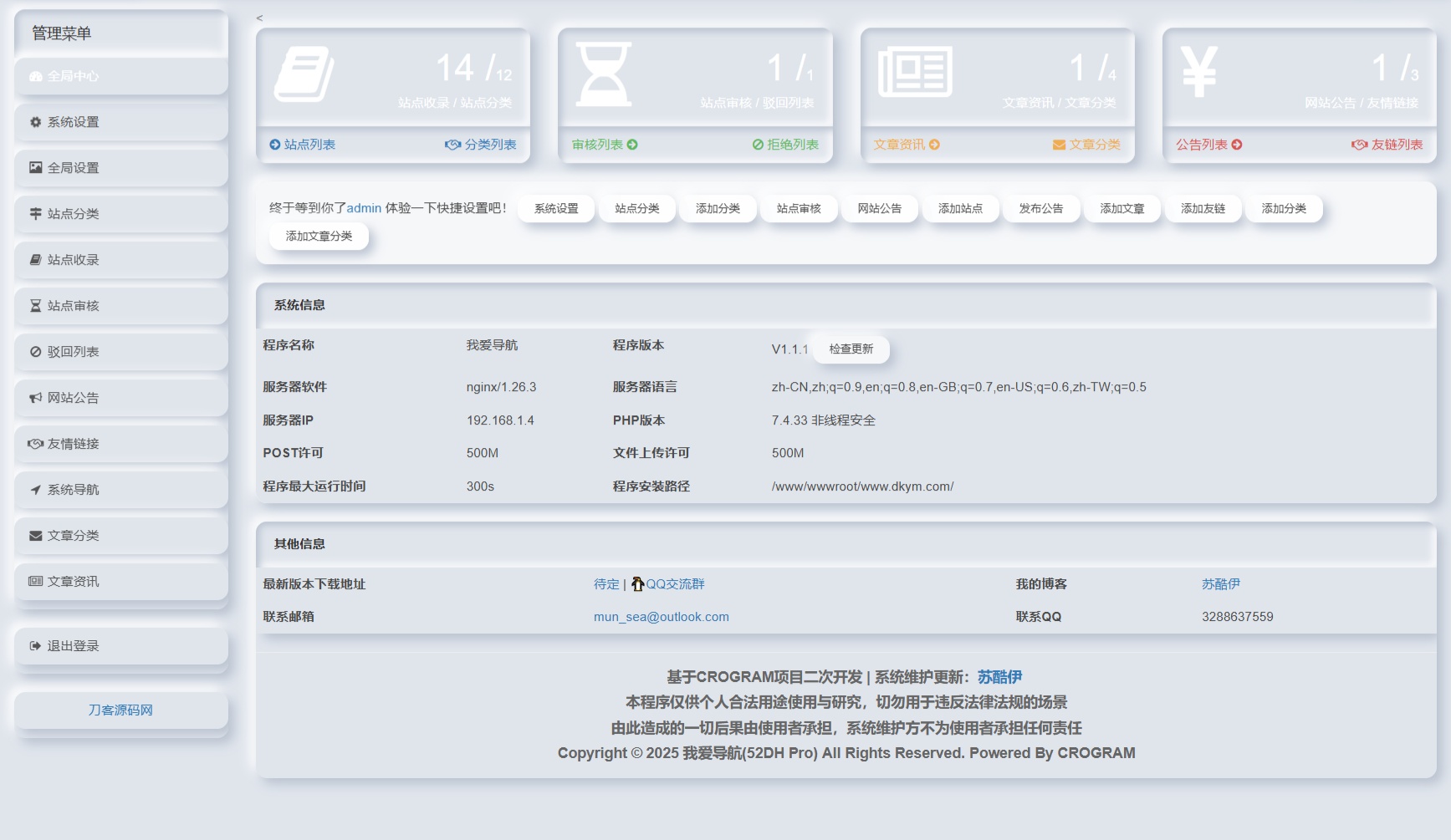The image size is (1451, 840).
Task: Click the hourglass icon on the 站点审核 card
Action: coord(605,72)
